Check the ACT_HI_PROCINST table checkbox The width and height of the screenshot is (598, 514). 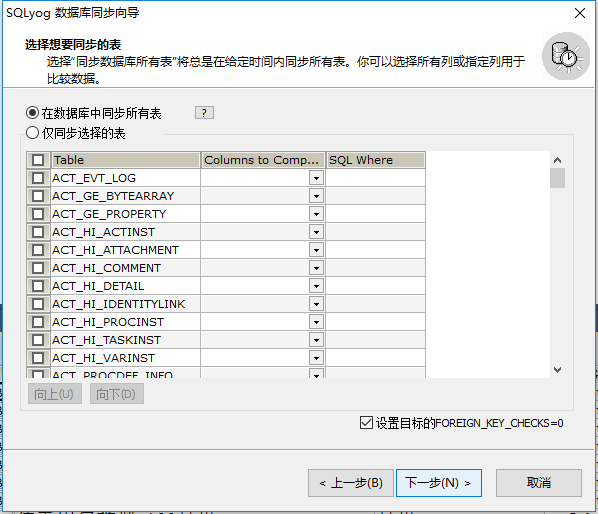click(38, 322)
